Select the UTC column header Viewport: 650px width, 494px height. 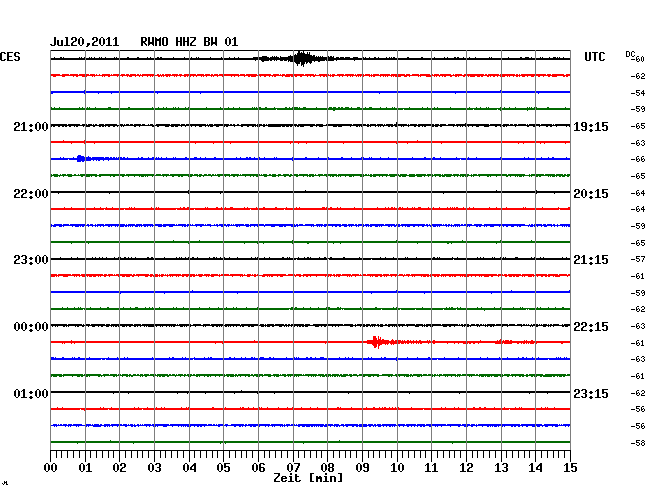click(594, 57)
